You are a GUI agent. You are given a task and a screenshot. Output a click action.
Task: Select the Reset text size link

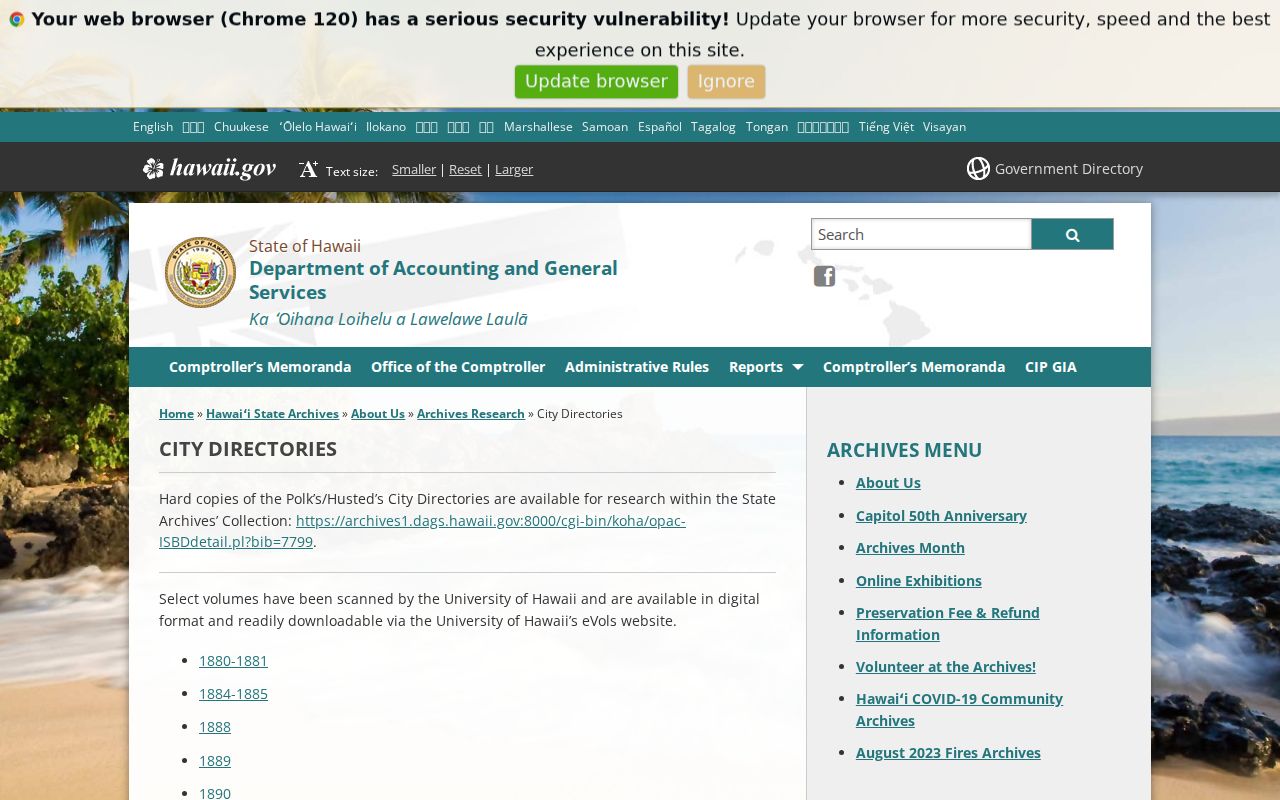pyautogui.click(x=465, y=169)
